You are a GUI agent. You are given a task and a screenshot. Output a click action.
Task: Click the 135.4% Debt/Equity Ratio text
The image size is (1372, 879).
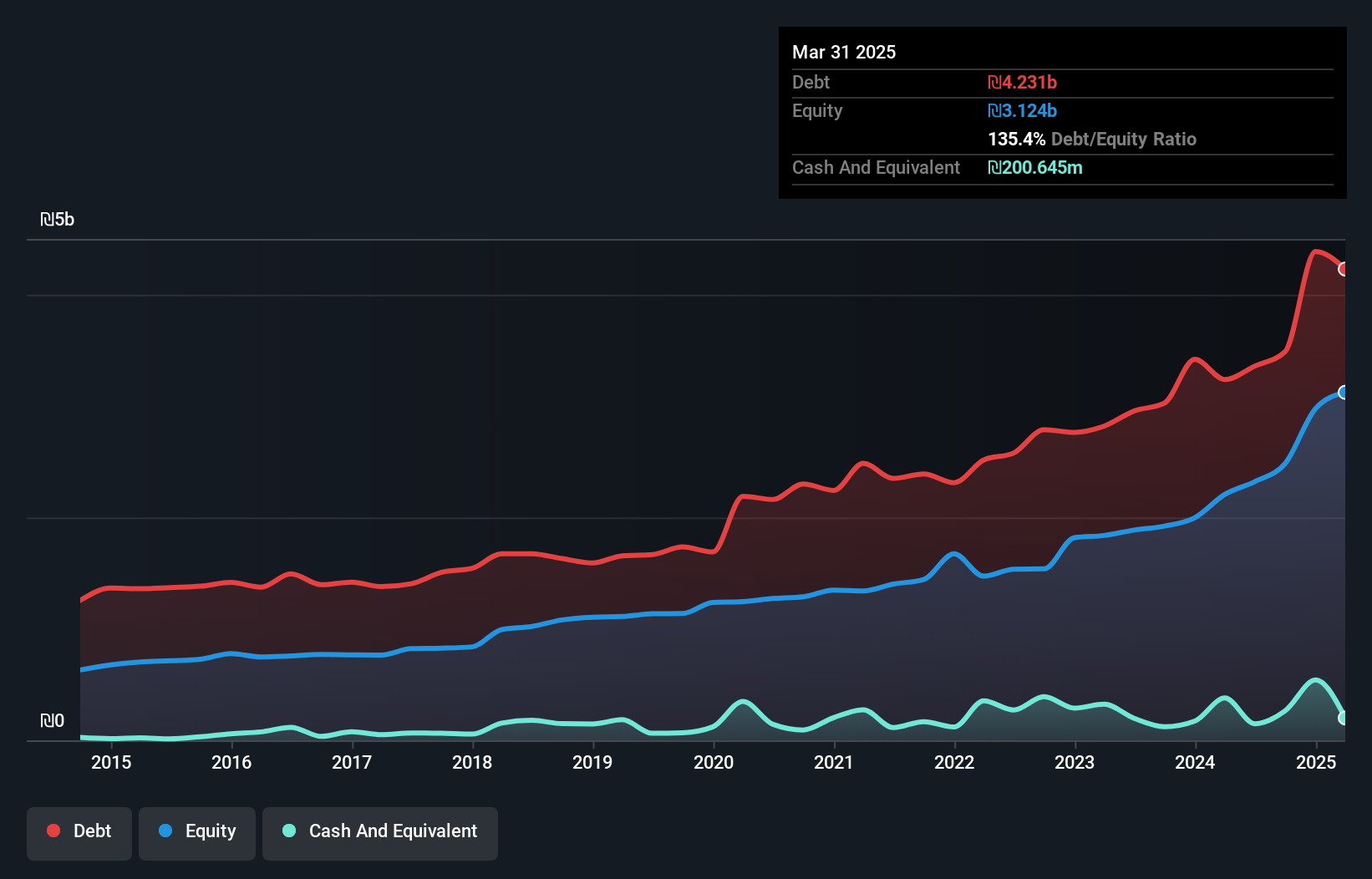click(x=1091, y=140)
